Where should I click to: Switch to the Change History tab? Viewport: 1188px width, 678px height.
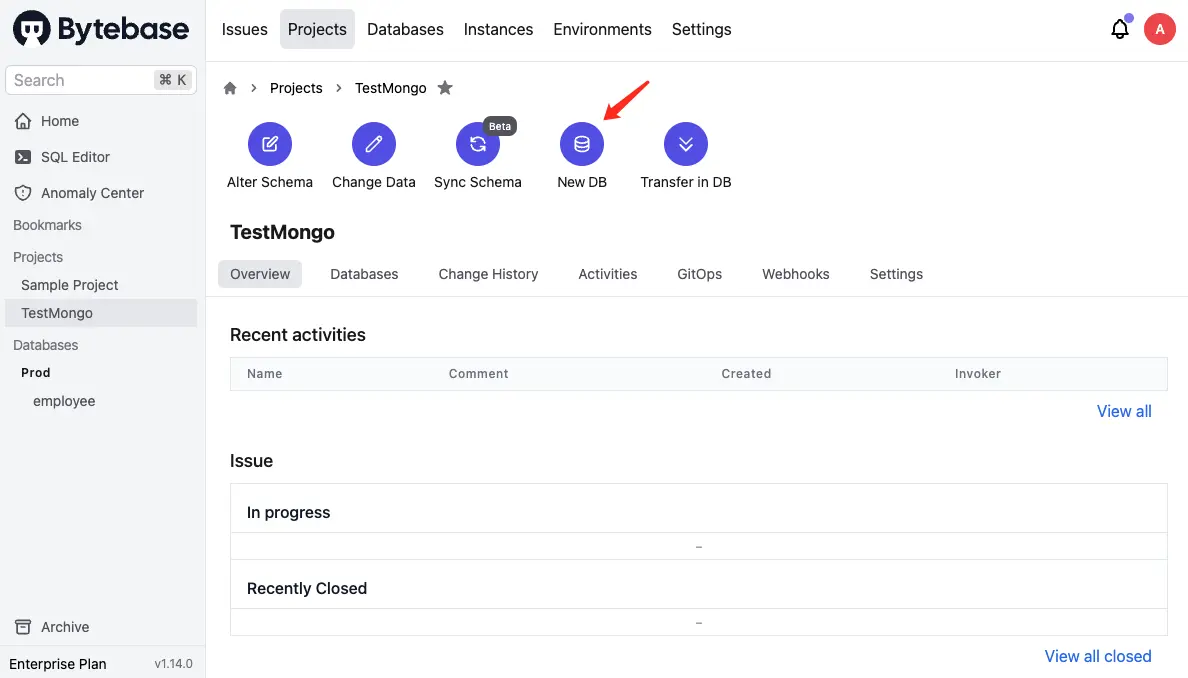[x=489, y=274]
